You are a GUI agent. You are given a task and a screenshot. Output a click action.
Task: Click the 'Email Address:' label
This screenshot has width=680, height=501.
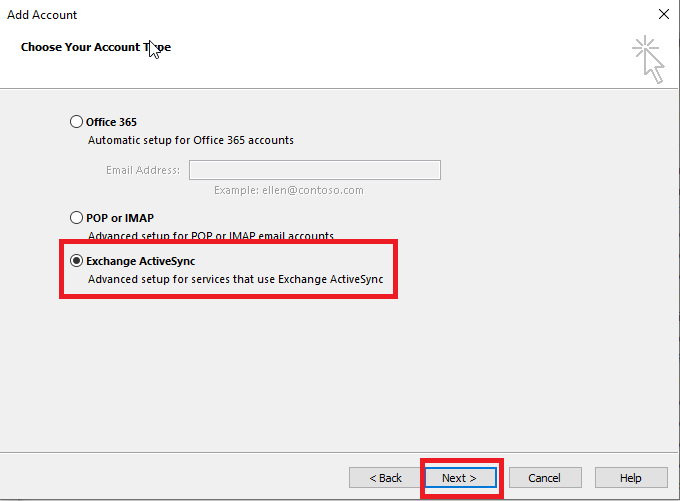[143, 170]
